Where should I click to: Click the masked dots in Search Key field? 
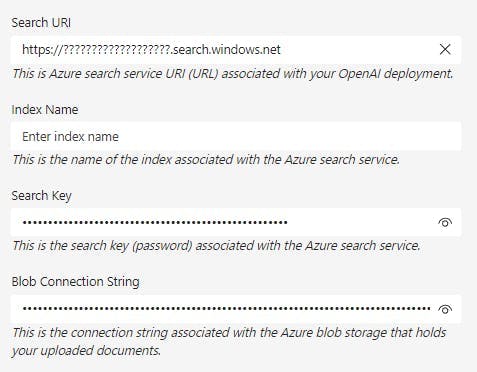[x=155, y=222]
